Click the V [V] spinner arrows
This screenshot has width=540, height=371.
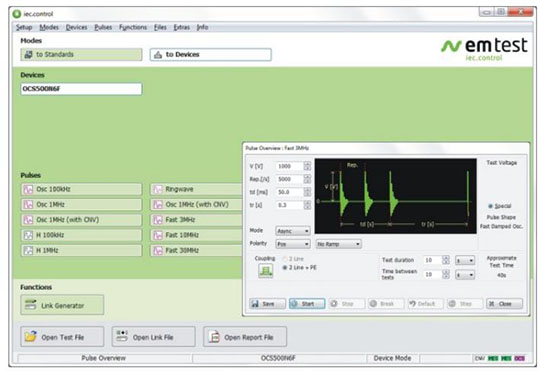coord(307,166)
